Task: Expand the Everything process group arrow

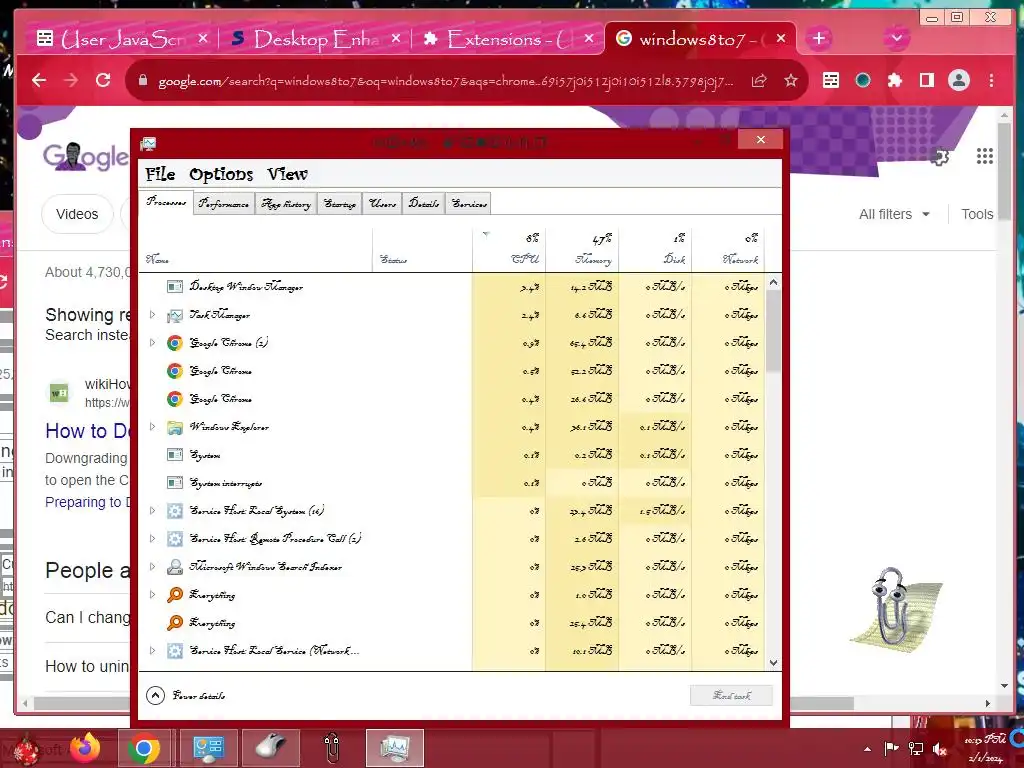Action: [152, 594]
